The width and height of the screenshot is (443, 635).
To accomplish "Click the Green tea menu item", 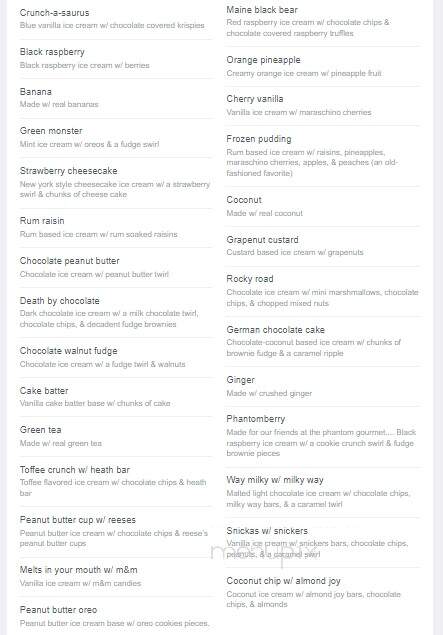I will coord(40,430).
